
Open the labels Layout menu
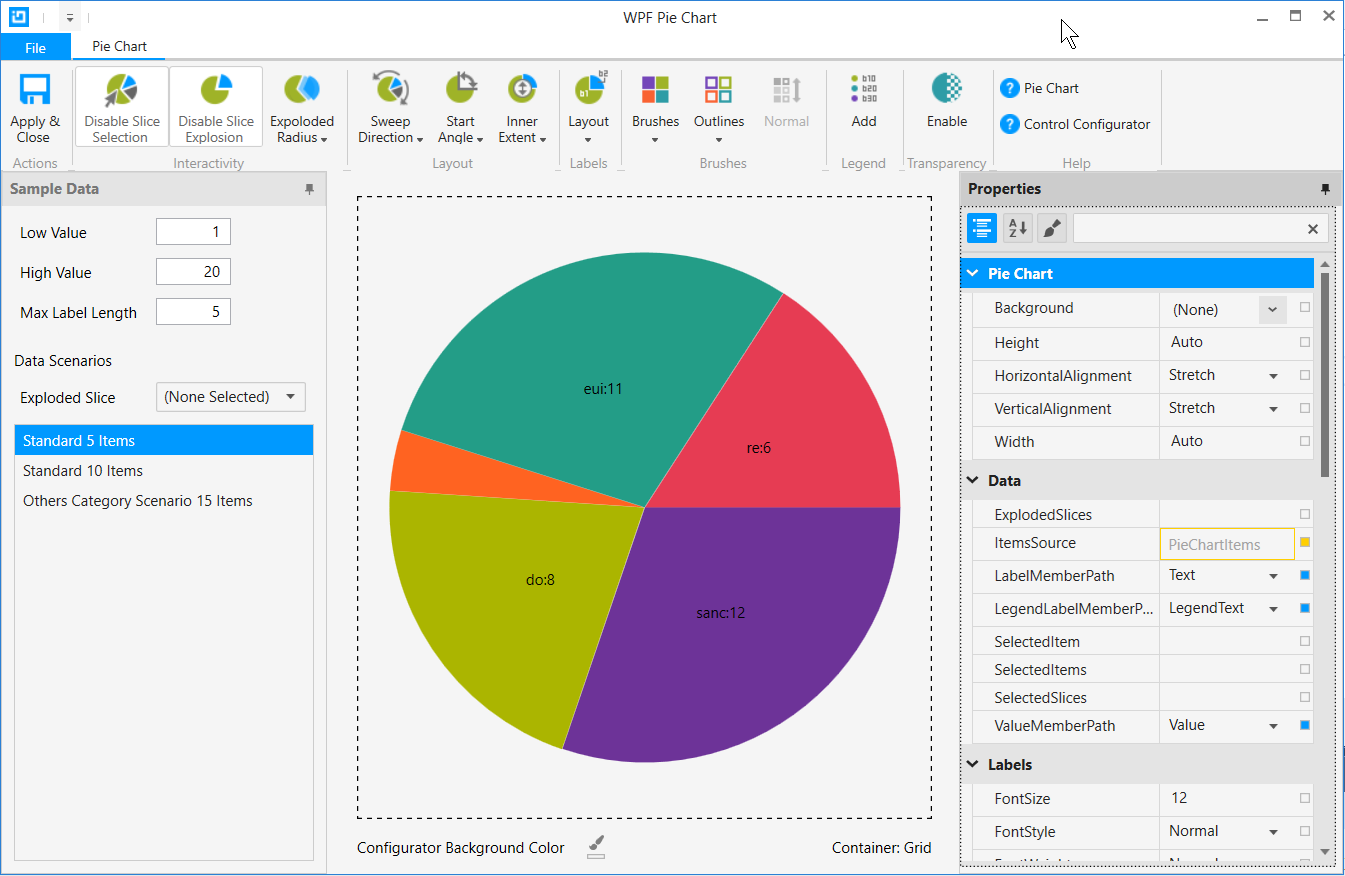pyautogui.click(x=588, y=108)
